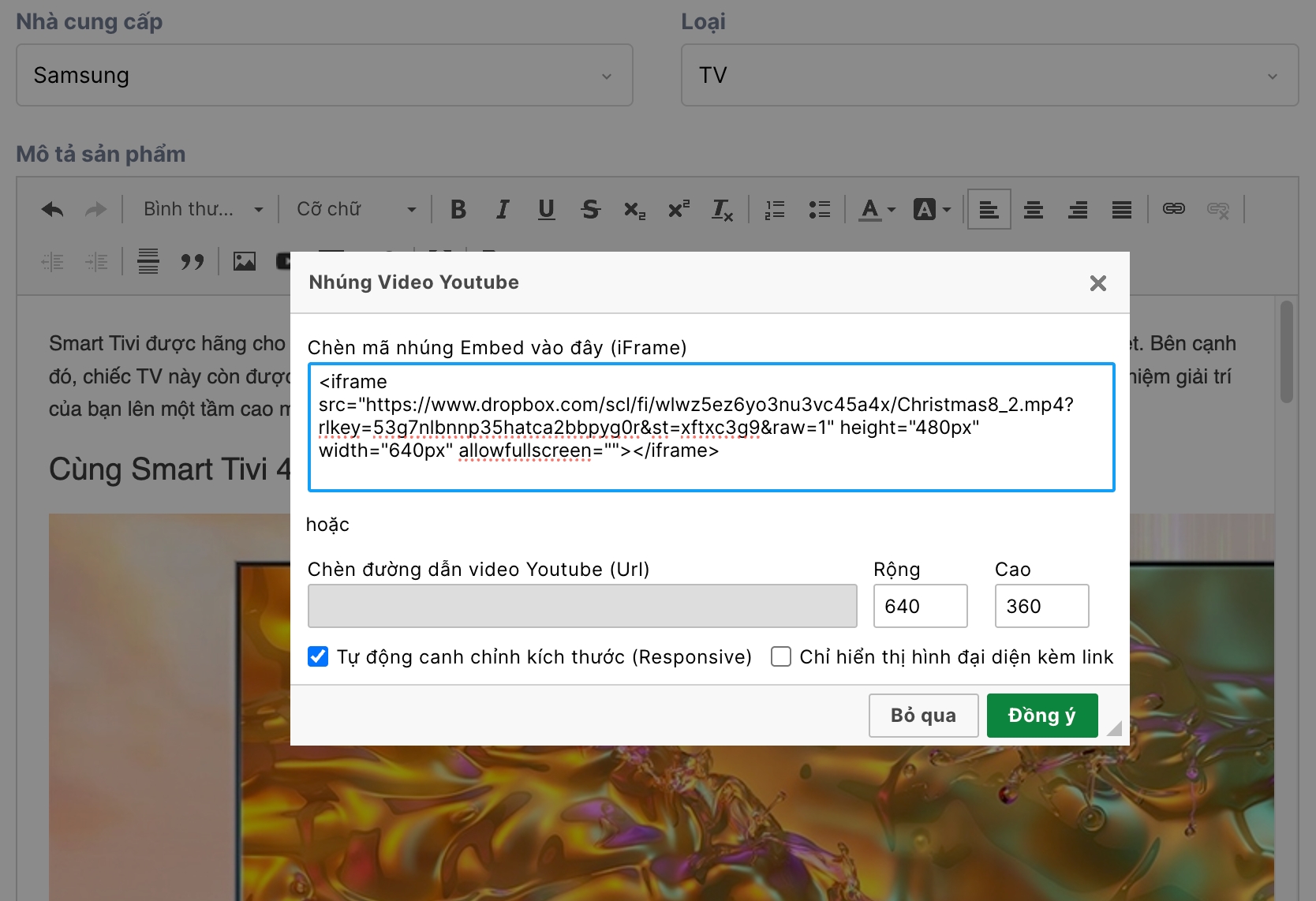Click the green Đồng ý button
Image resolution: width=1316 pixels, height=901 pixels.
pyautogui.click(x=1041, y=716)
